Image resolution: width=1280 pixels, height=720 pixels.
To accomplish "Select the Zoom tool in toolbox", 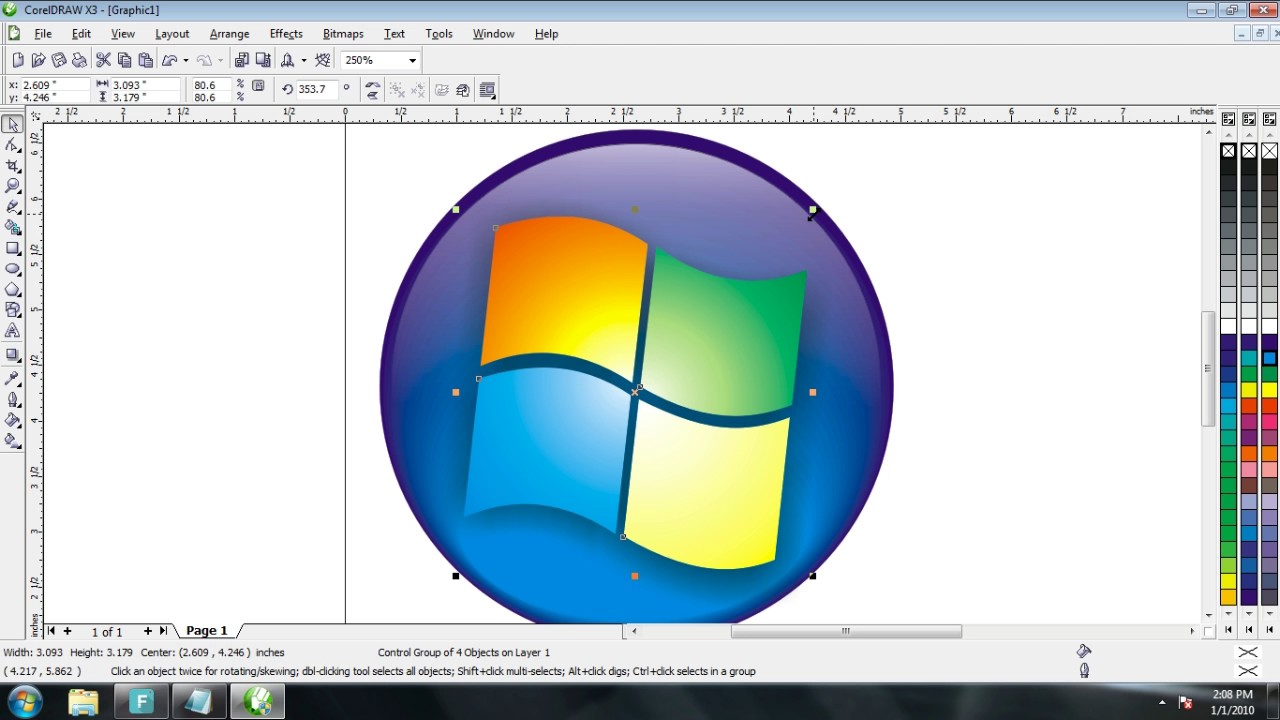I will pyautogui.click(x=12, y=186).
